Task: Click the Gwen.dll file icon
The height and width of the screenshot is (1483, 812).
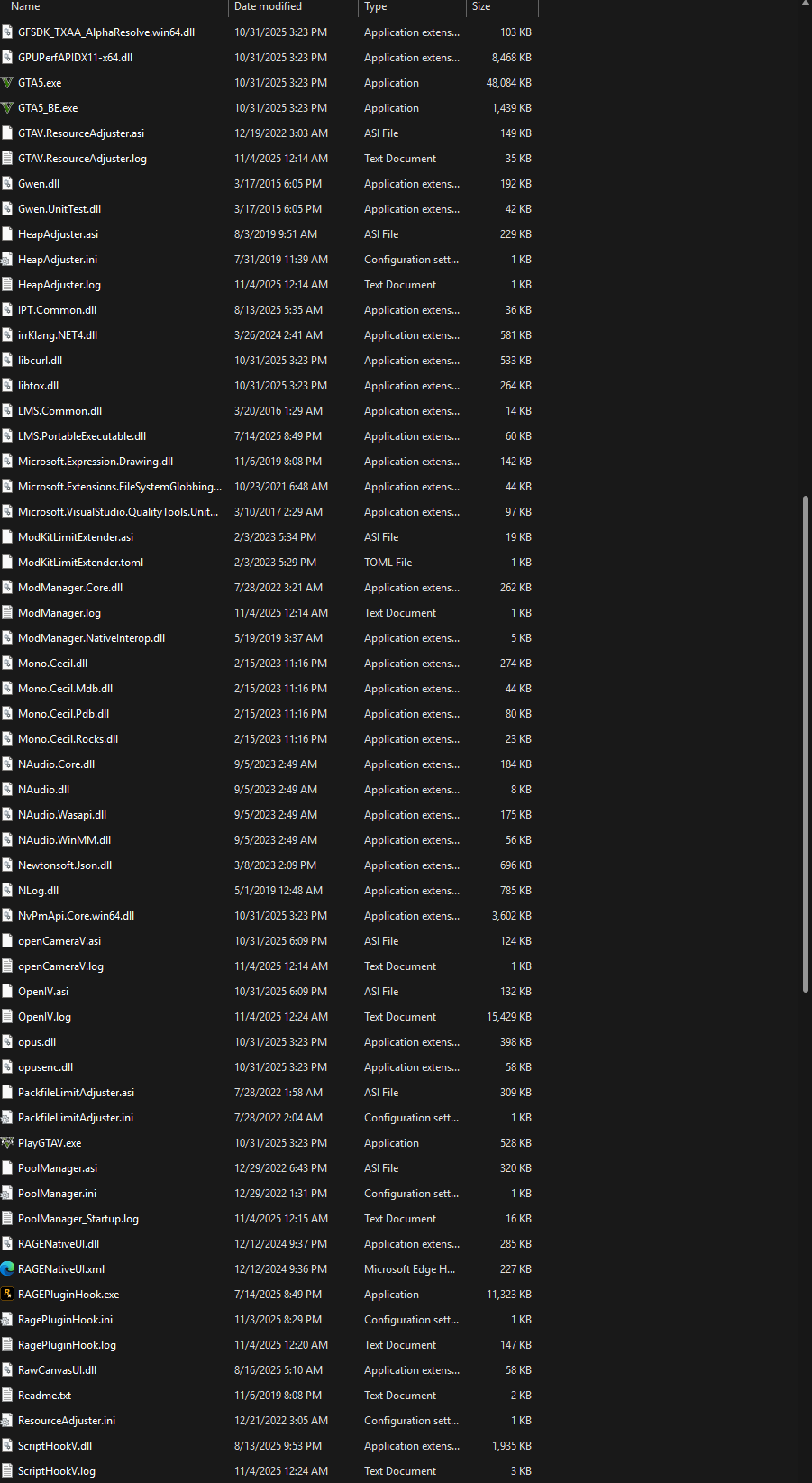Action: [x=7, y=184]
